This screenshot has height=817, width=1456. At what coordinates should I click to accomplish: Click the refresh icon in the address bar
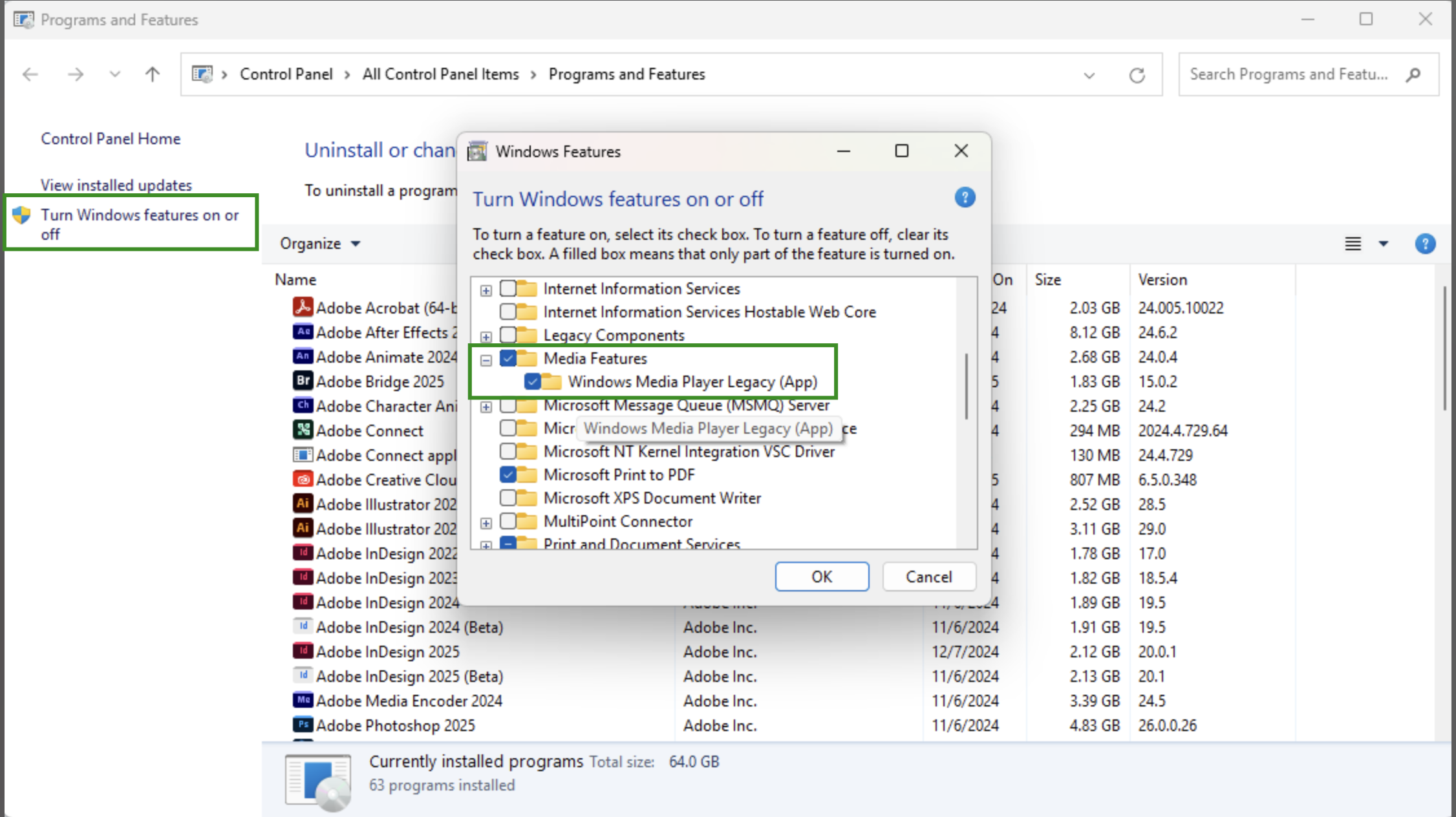click(1138, 74)
